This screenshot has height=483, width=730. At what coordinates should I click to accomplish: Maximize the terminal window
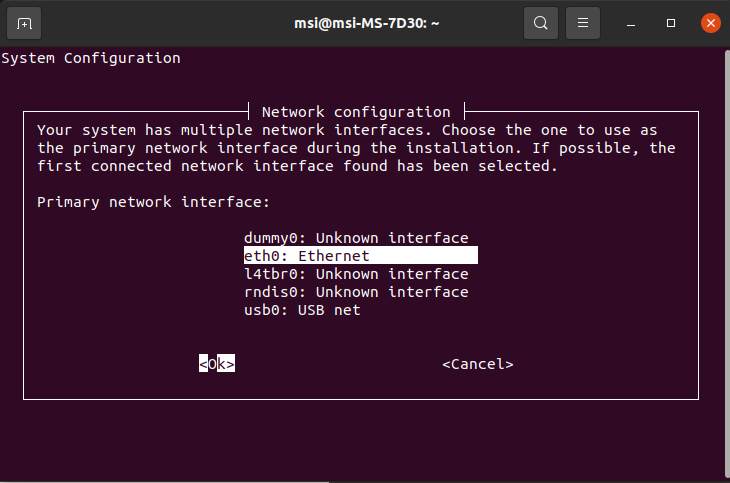tap(670, 23)
